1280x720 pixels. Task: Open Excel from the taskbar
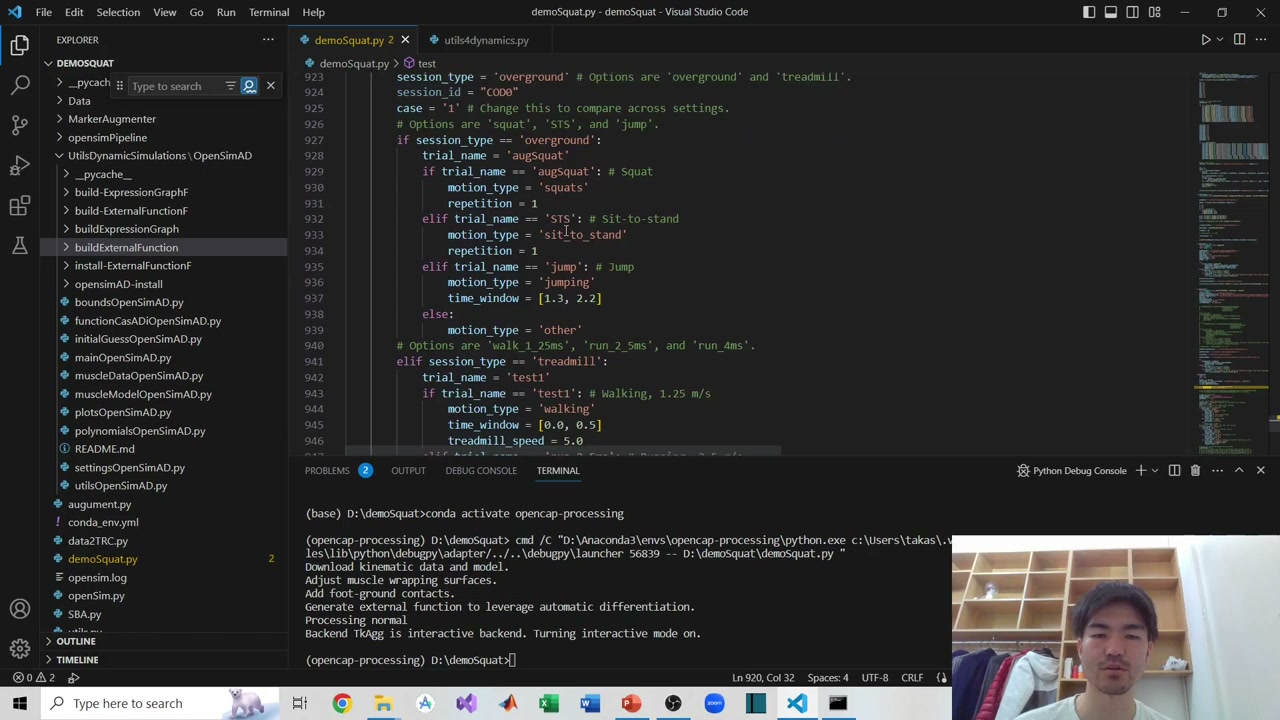click(548, 703)
